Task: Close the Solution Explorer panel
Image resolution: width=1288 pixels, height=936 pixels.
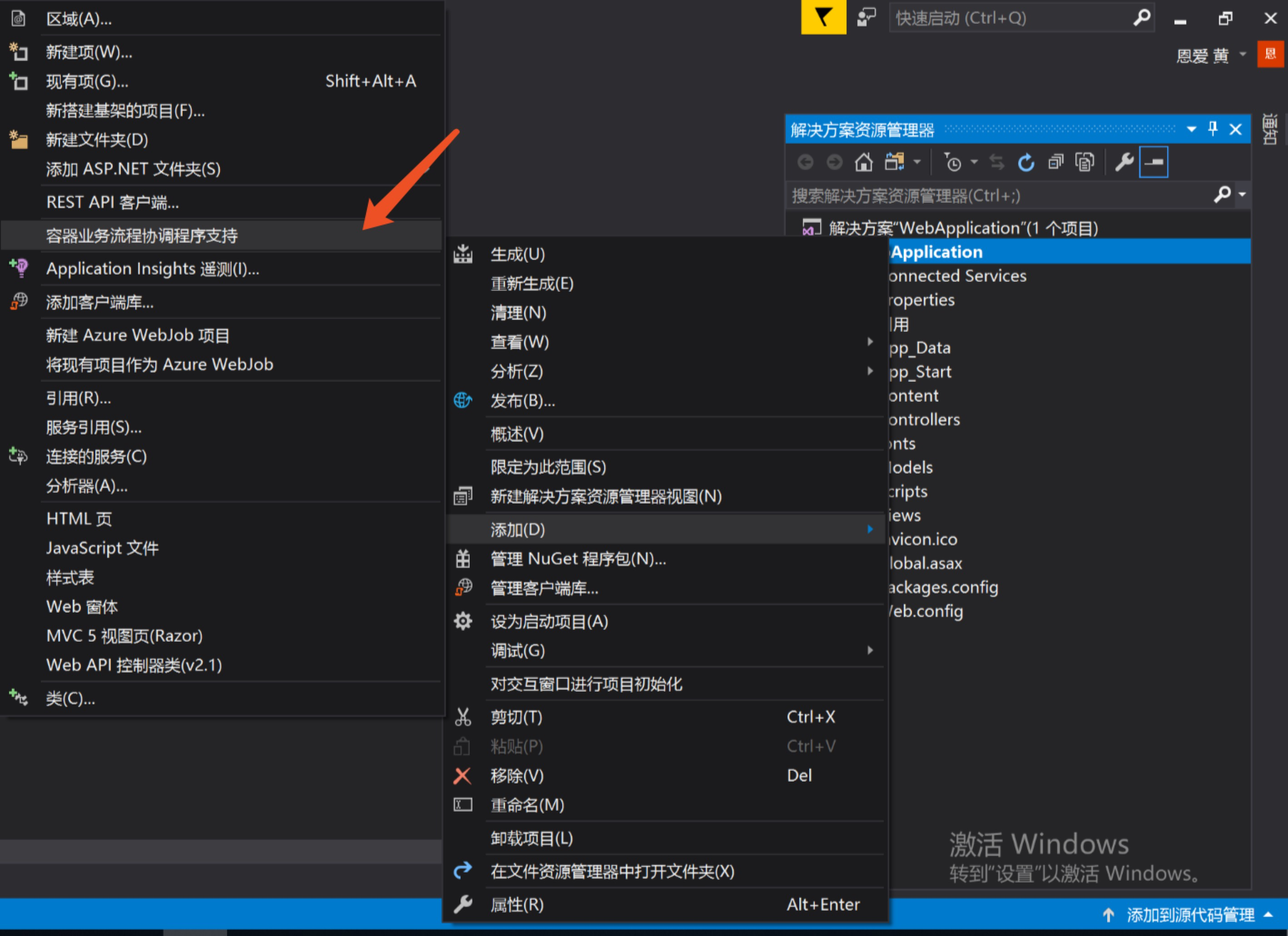Action: [1235, 129]
